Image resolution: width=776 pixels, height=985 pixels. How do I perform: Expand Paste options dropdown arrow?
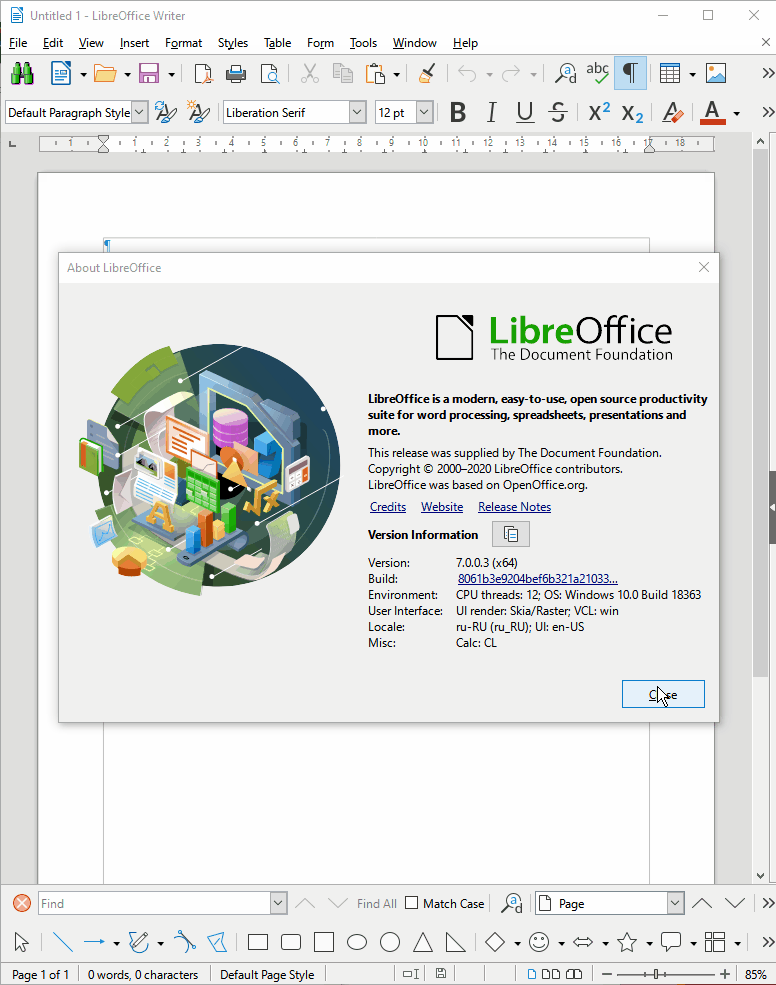(x=396, y=75)
